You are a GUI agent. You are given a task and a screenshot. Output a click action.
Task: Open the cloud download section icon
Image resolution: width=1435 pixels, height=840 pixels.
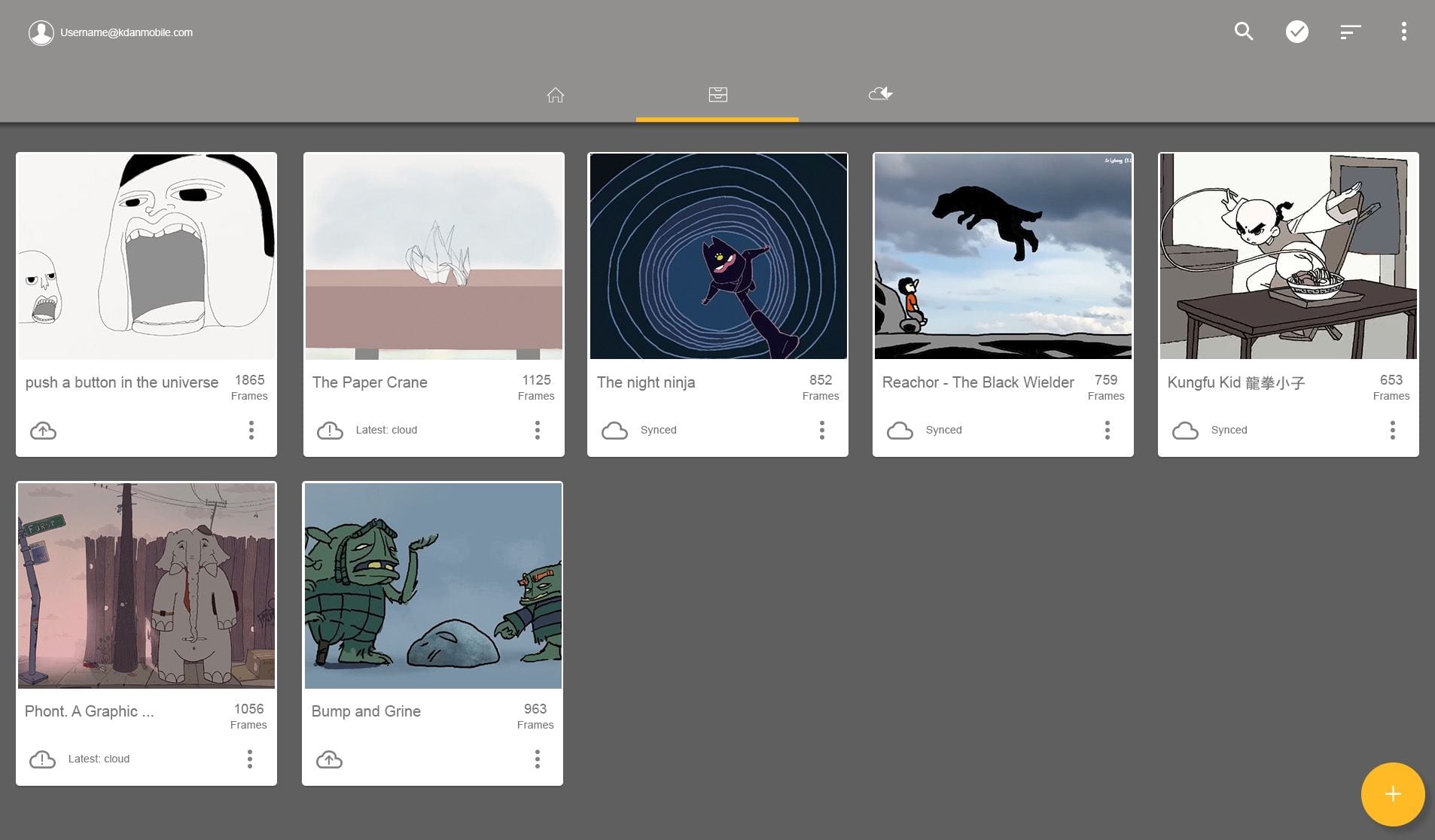(879, 93)
